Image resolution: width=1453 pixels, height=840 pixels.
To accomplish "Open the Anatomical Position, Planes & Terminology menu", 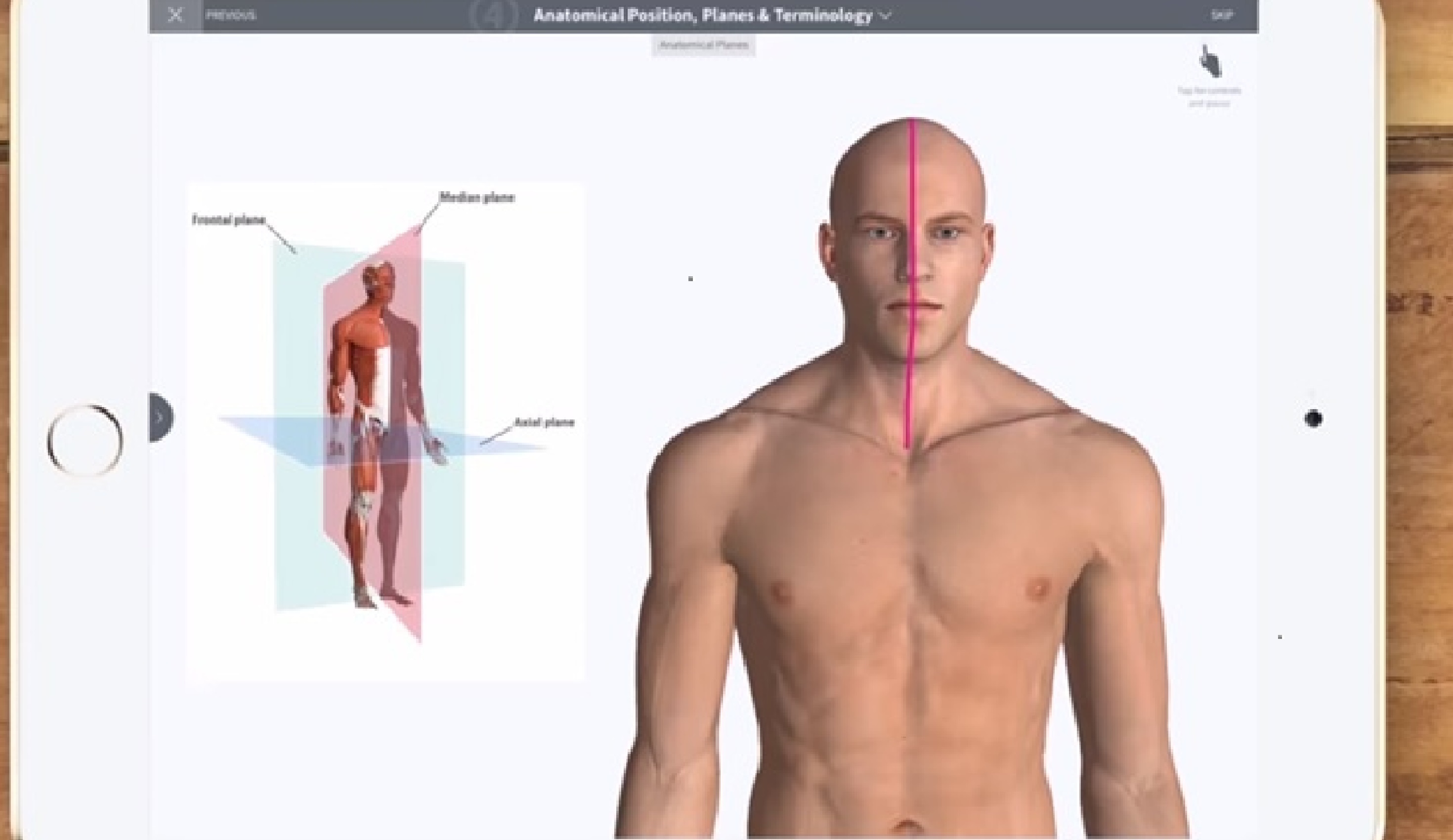I will click(x=702, y=16).
